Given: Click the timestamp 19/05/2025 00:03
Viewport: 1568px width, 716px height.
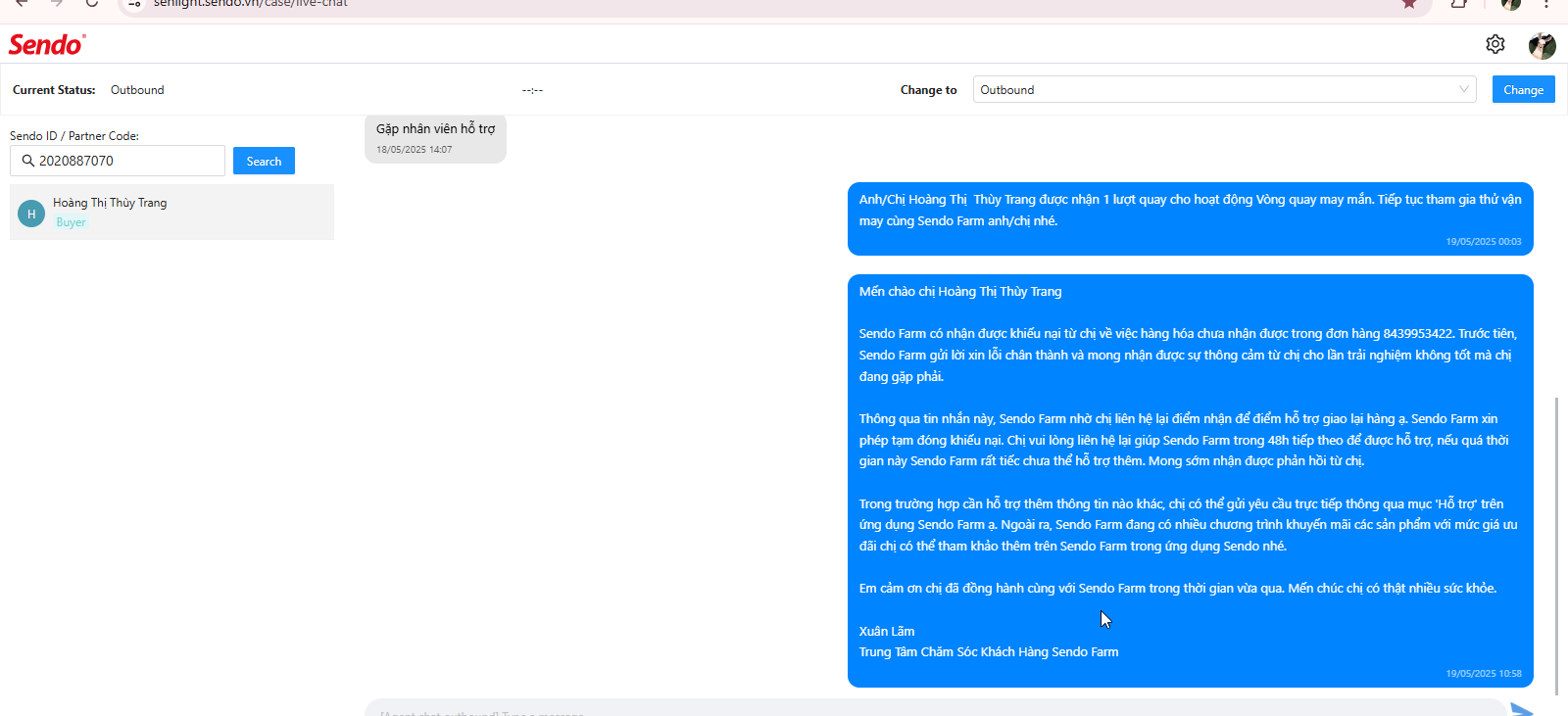Looking at the screenshot, I should [x=1484, y=242].
